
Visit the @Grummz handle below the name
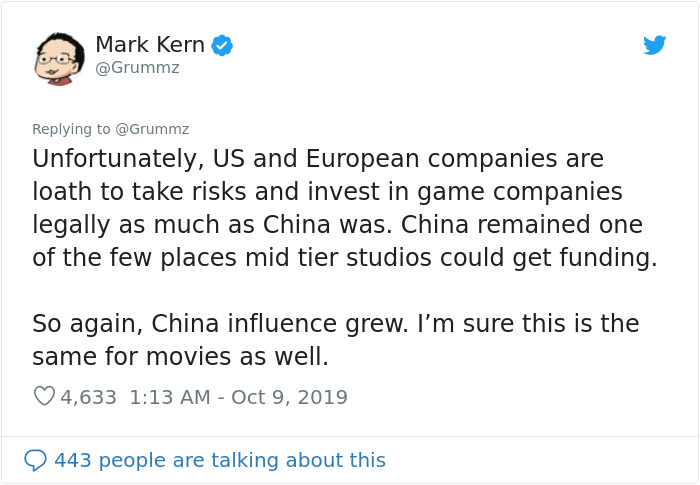click(138, 68)
